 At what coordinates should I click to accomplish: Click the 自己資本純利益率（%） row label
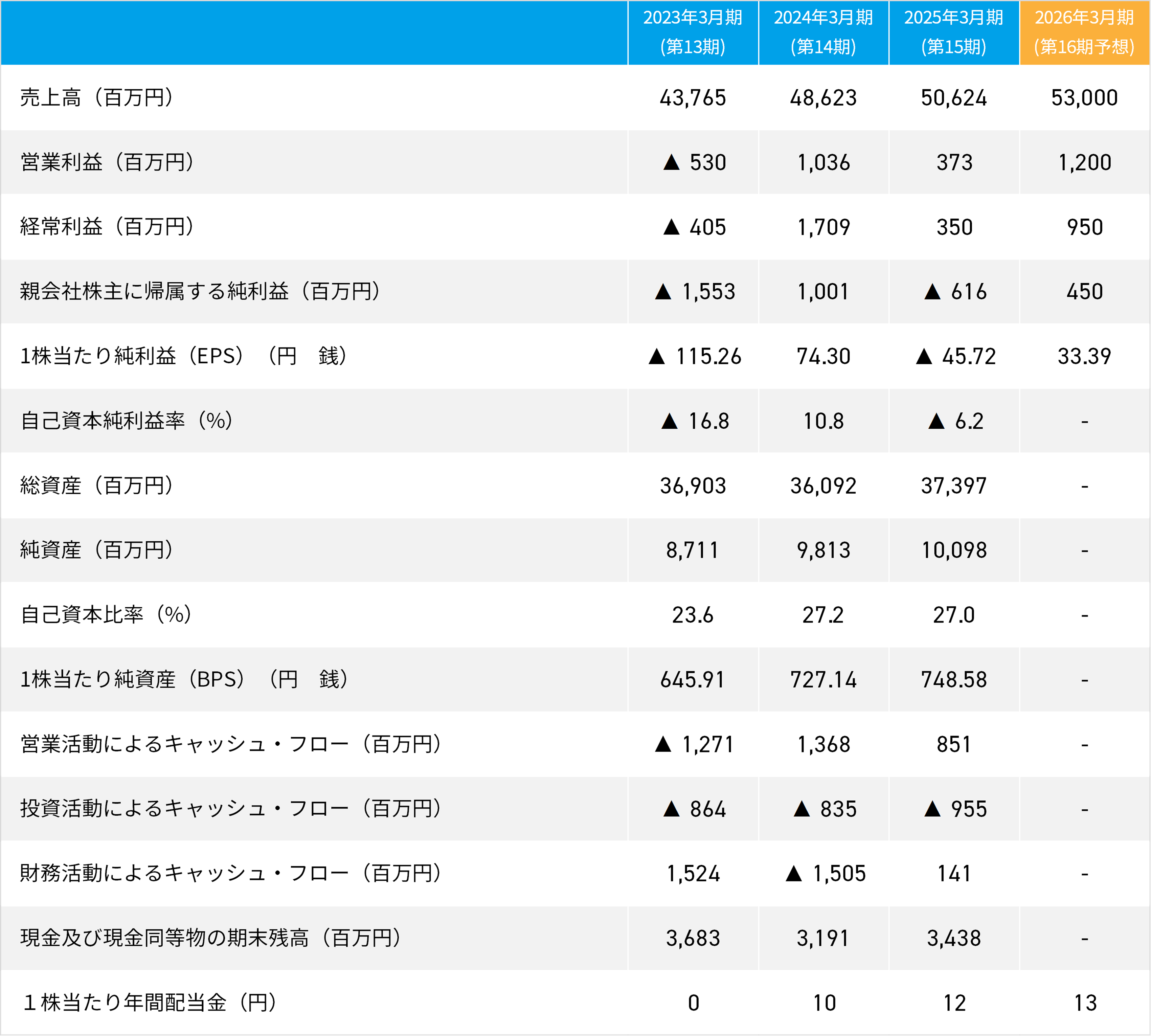pyautogui.click(x=127, y=421)
